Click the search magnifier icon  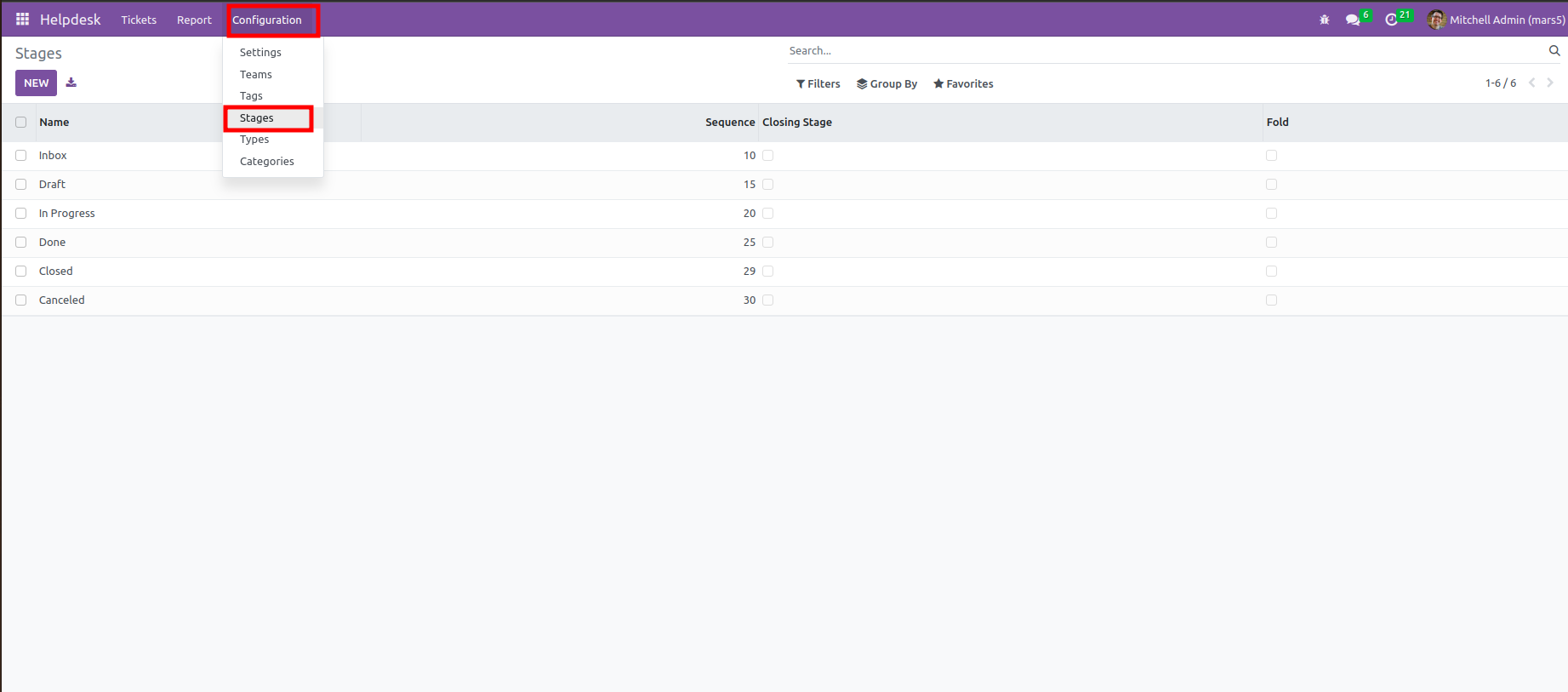coord(1554,51)
